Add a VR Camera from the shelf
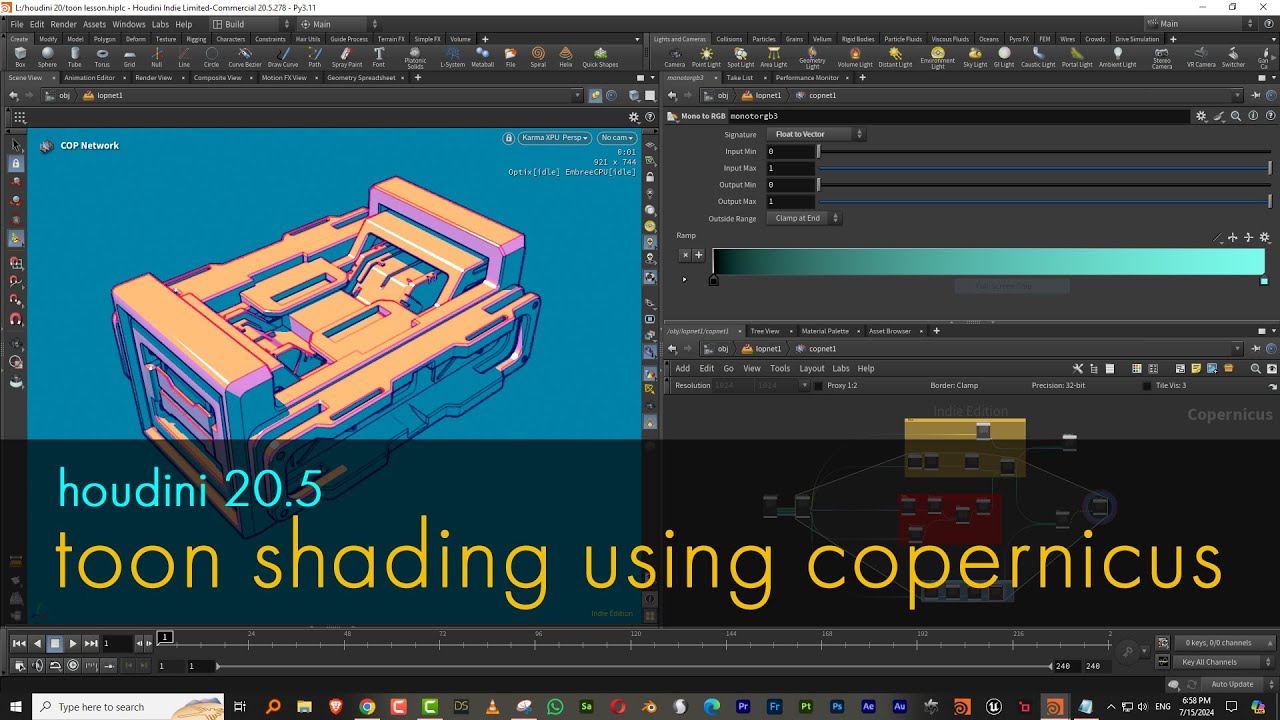Image resolution: width=1280 pixels, height=720 pixels. (x=1201, y=57)
